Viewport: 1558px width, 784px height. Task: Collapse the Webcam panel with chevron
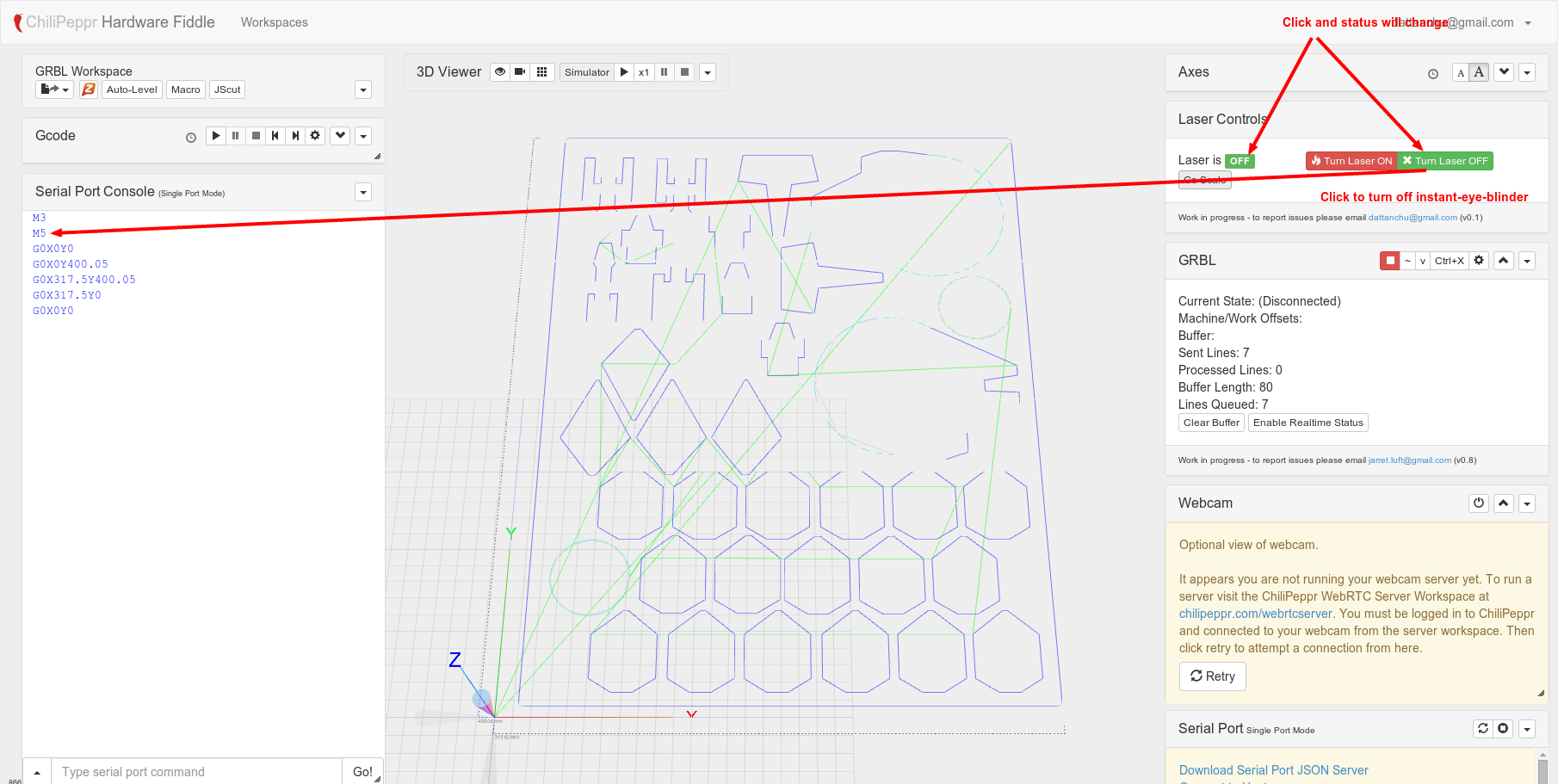(x=1504, y=503)
